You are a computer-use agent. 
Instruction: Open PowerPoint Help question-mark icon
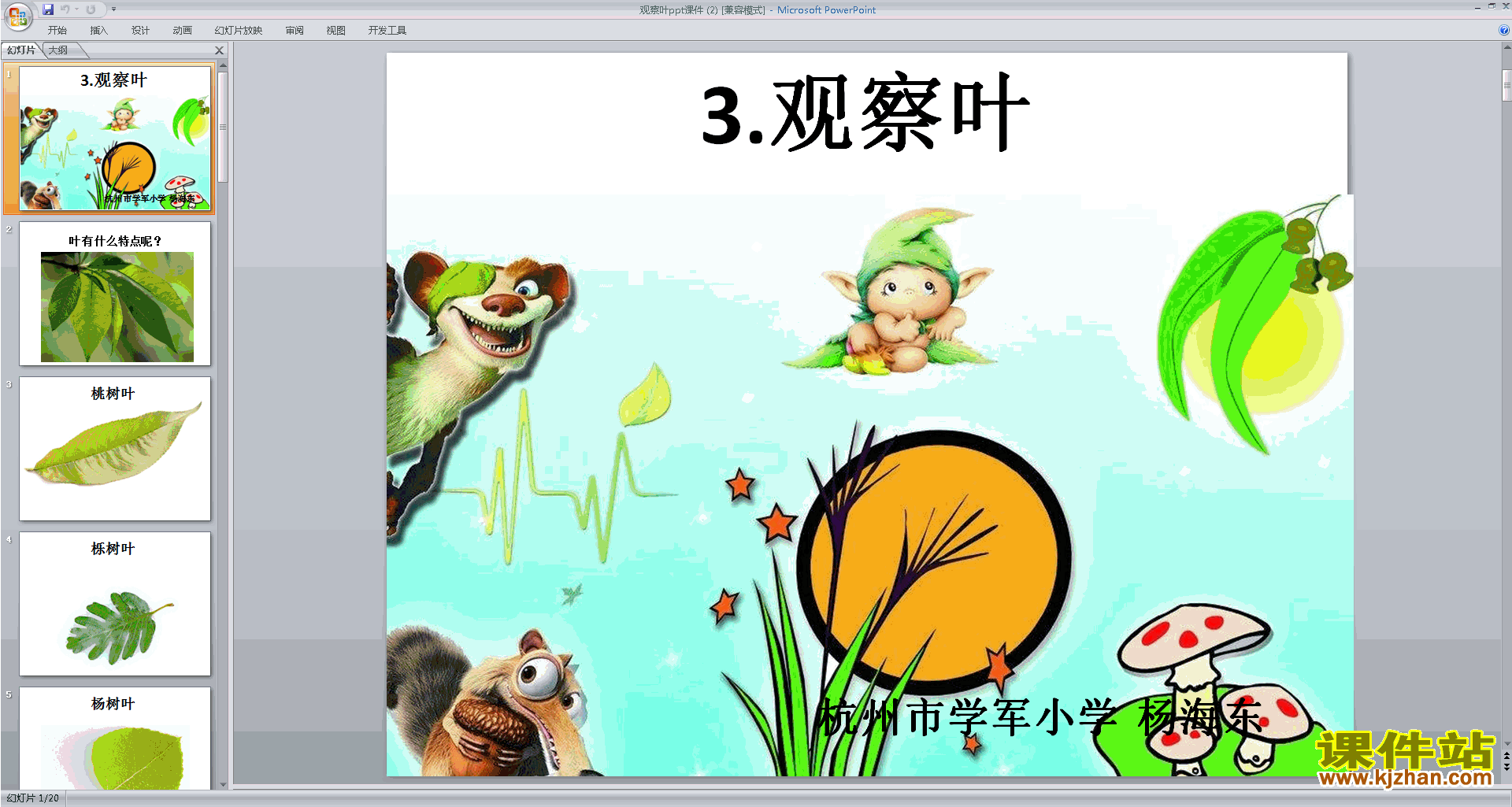pos(1503,31)
